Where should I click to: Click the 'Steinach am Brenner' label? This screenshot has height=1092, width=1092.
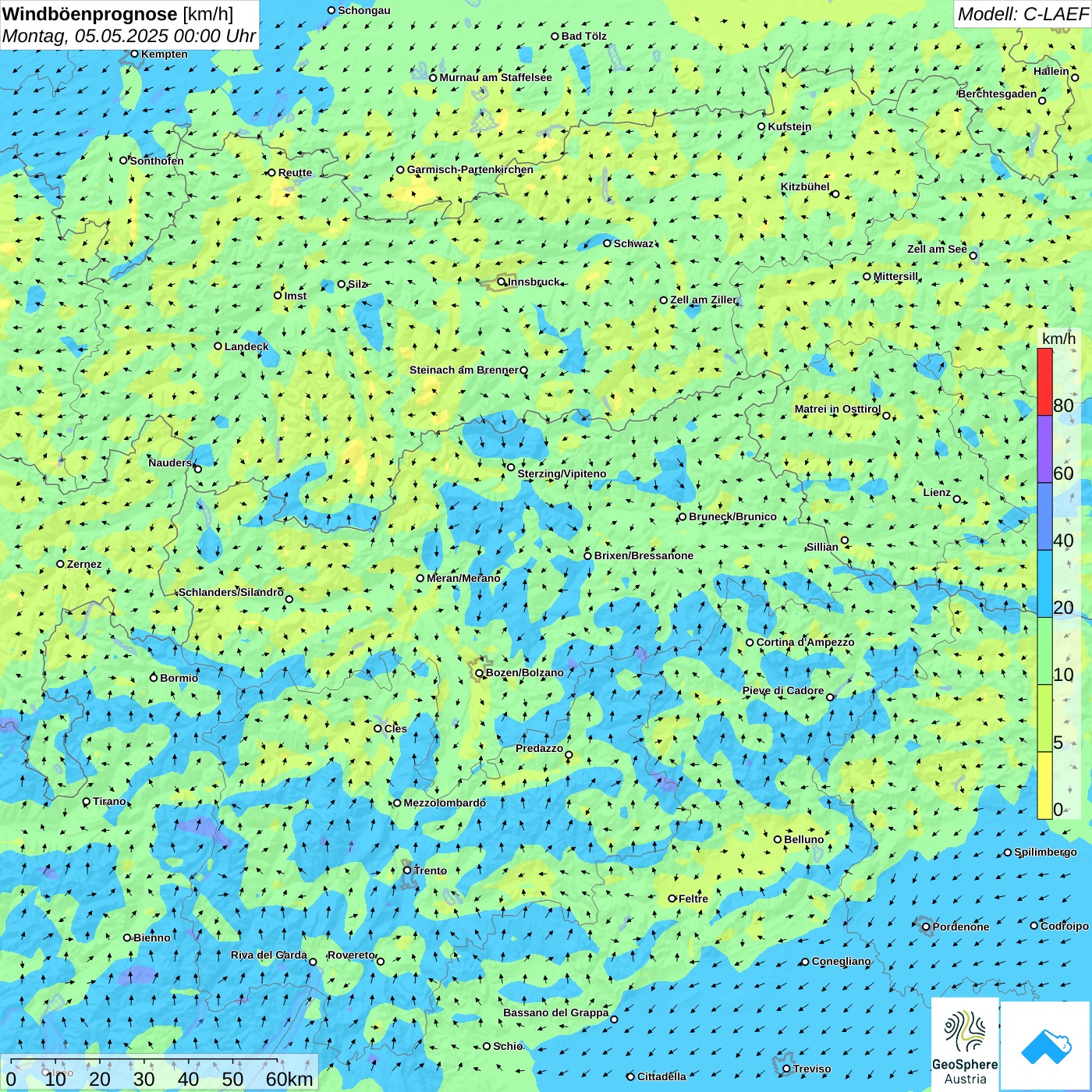(x=464, y=370)
